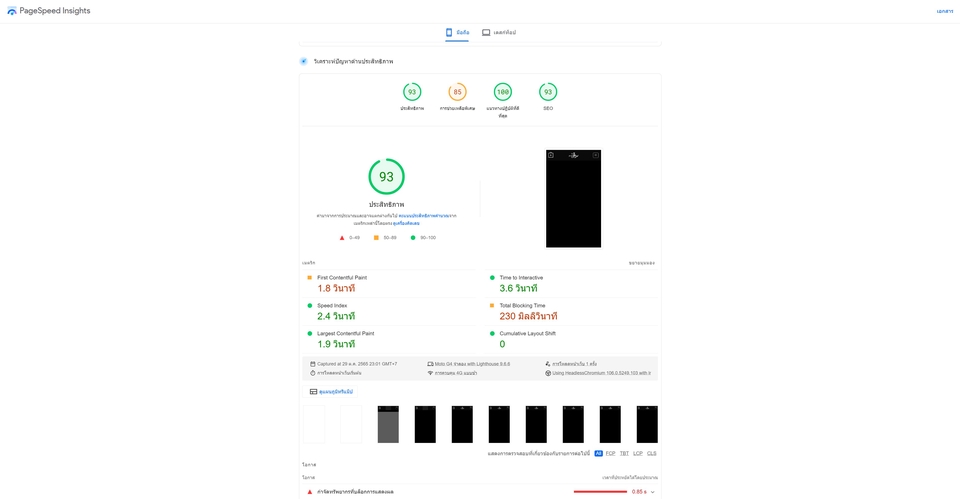
Task: Click the calendar icon beside 'Captured at'
Action: (312, 364)
